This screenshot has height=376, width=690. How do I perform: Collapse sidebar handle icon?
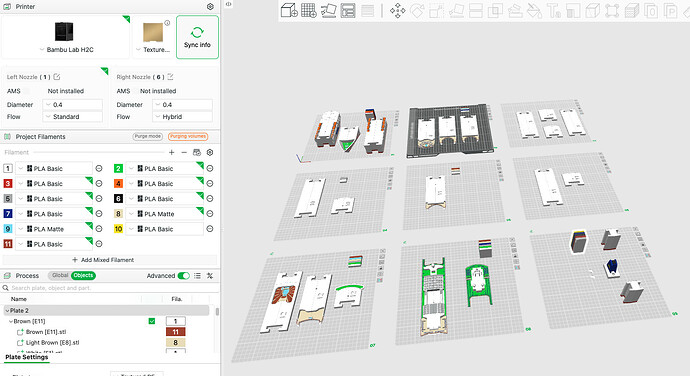[228, 4]
